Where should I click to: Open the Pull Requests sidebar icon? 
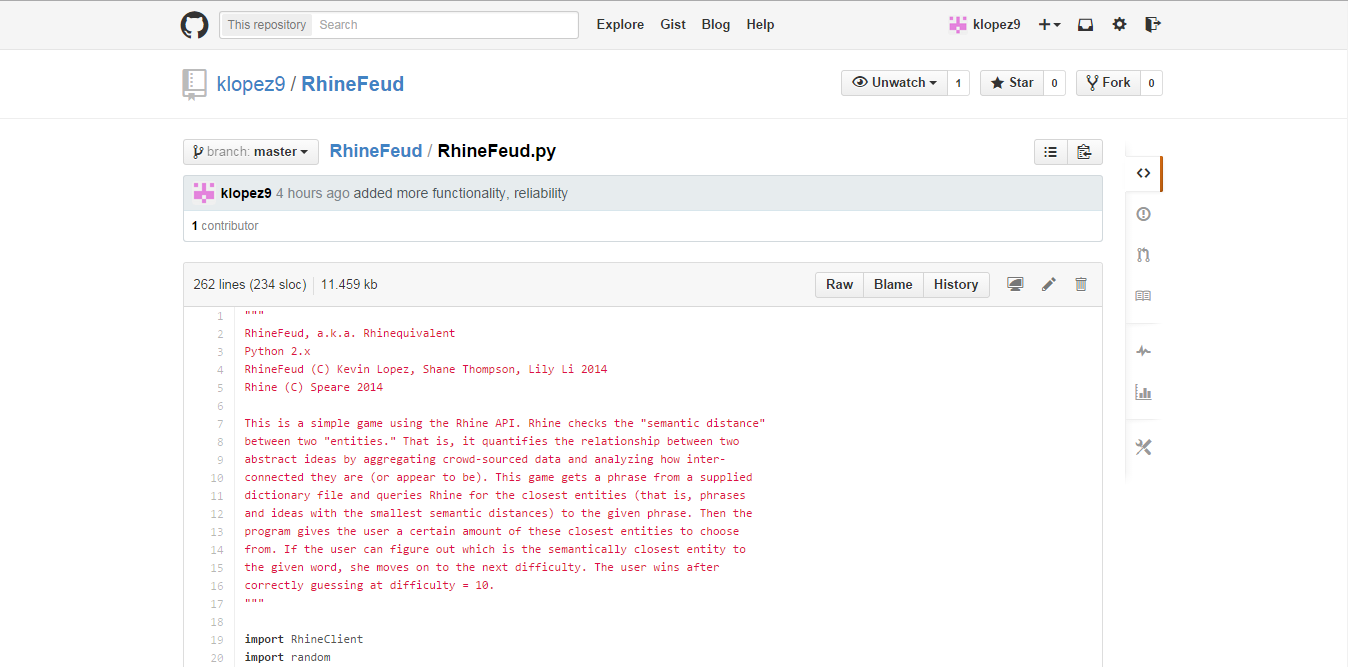pyautogui.click(x=1143, y=255)
